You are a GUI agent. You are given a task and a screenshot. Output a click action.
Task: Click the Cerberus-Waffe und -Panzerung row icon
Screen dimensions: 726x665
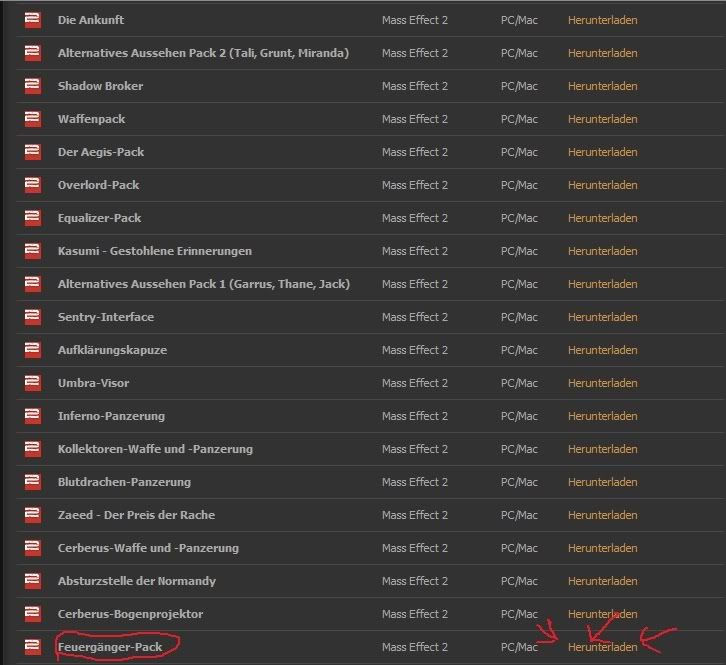click(x=32, y=548)
